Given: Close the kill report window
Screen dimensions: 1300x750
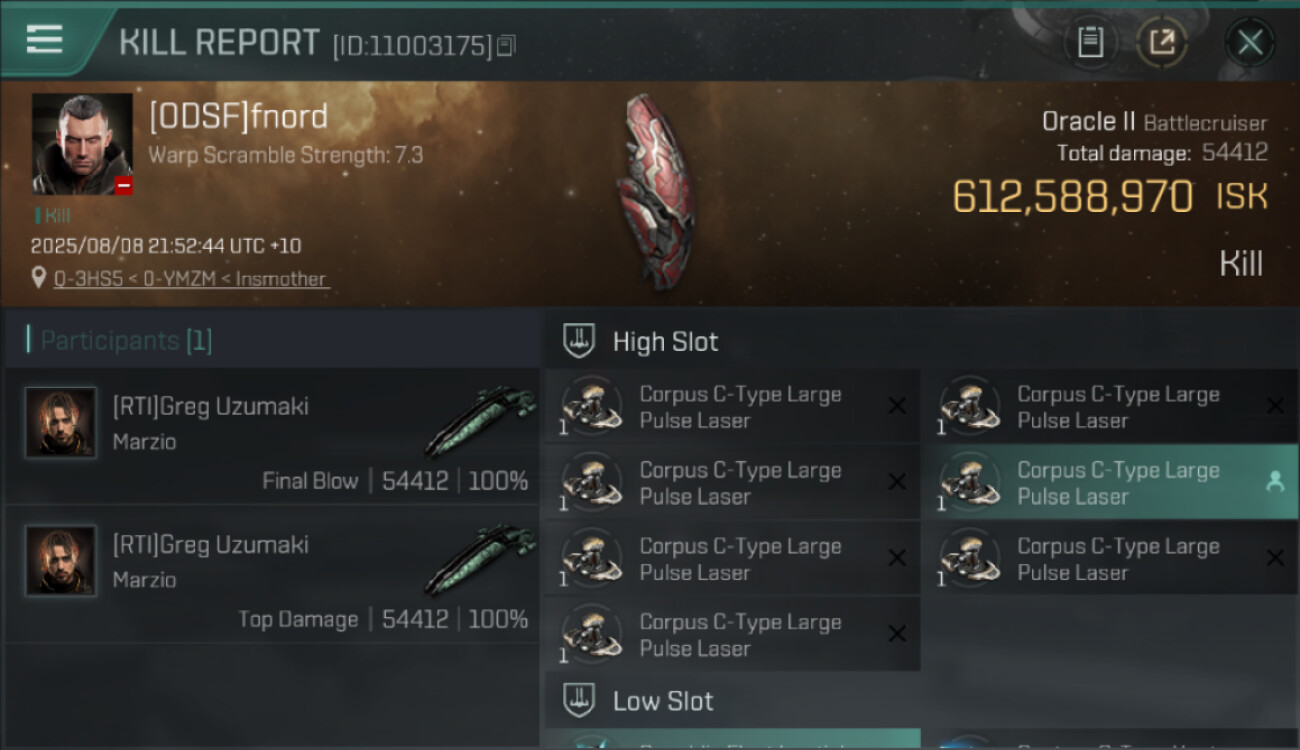Looking at the screenshot, I should [1249, 42].
